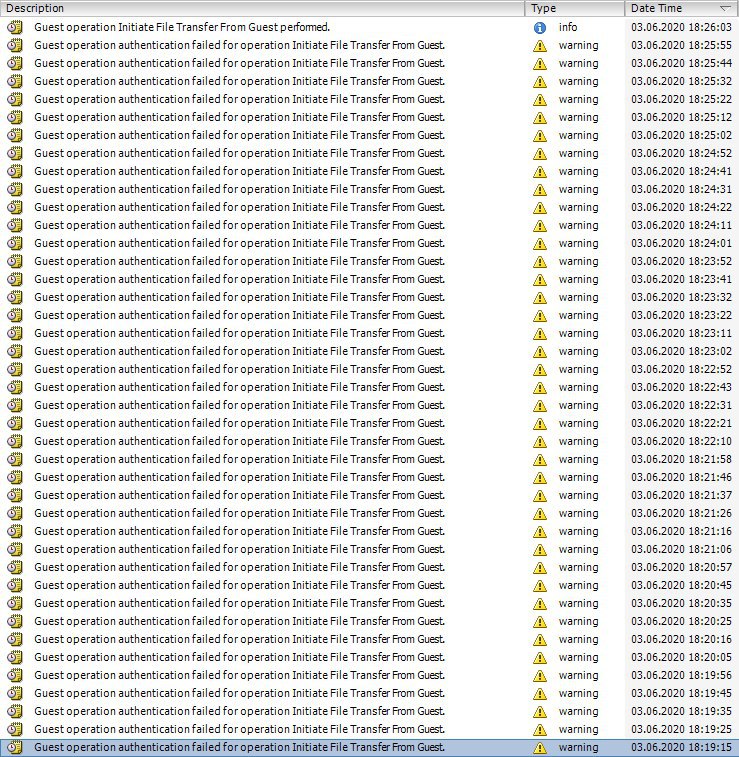Click the event icon of the 18:24:01 row
Viewport: 739px width, 757px height.
(15, 243)
